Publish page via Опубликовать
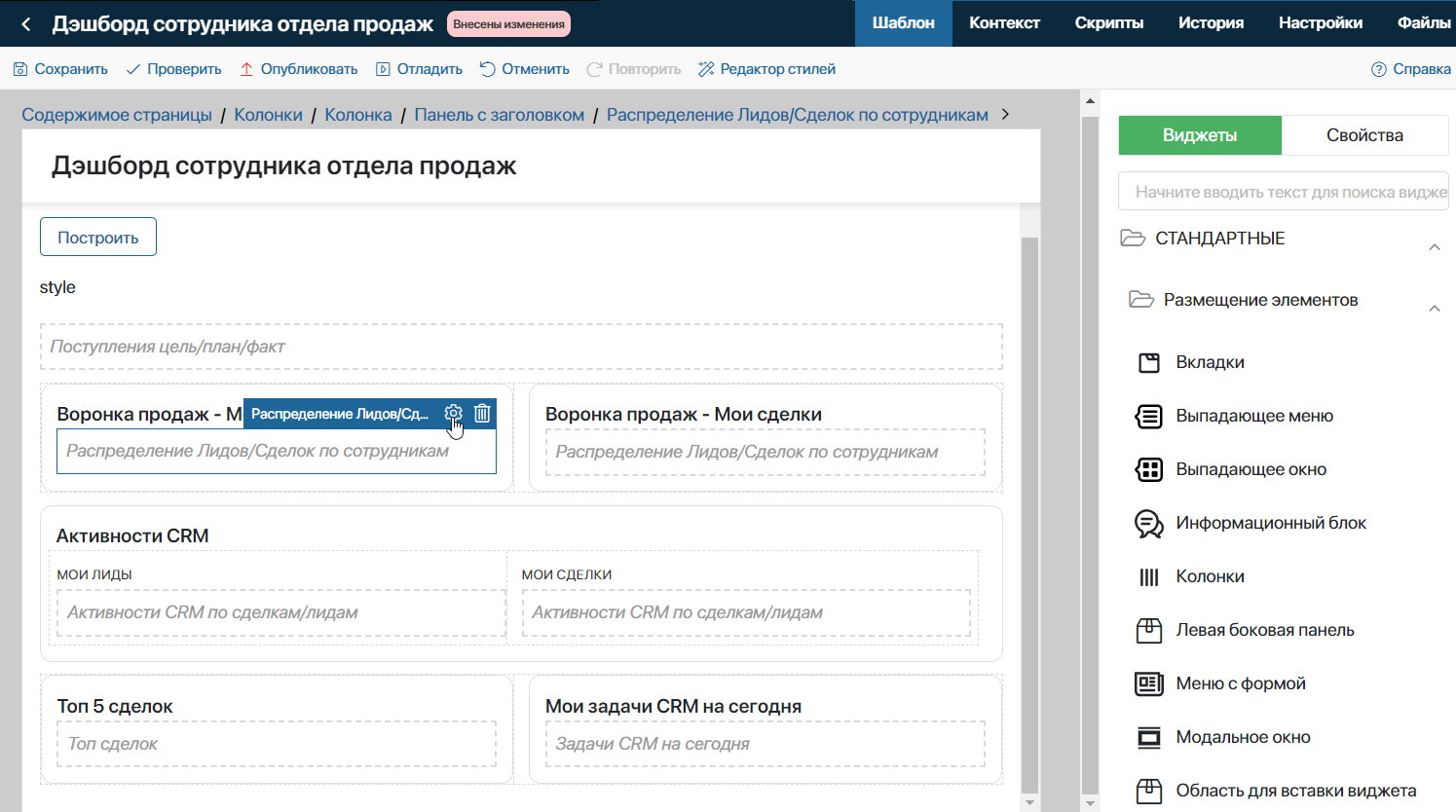 298,69
